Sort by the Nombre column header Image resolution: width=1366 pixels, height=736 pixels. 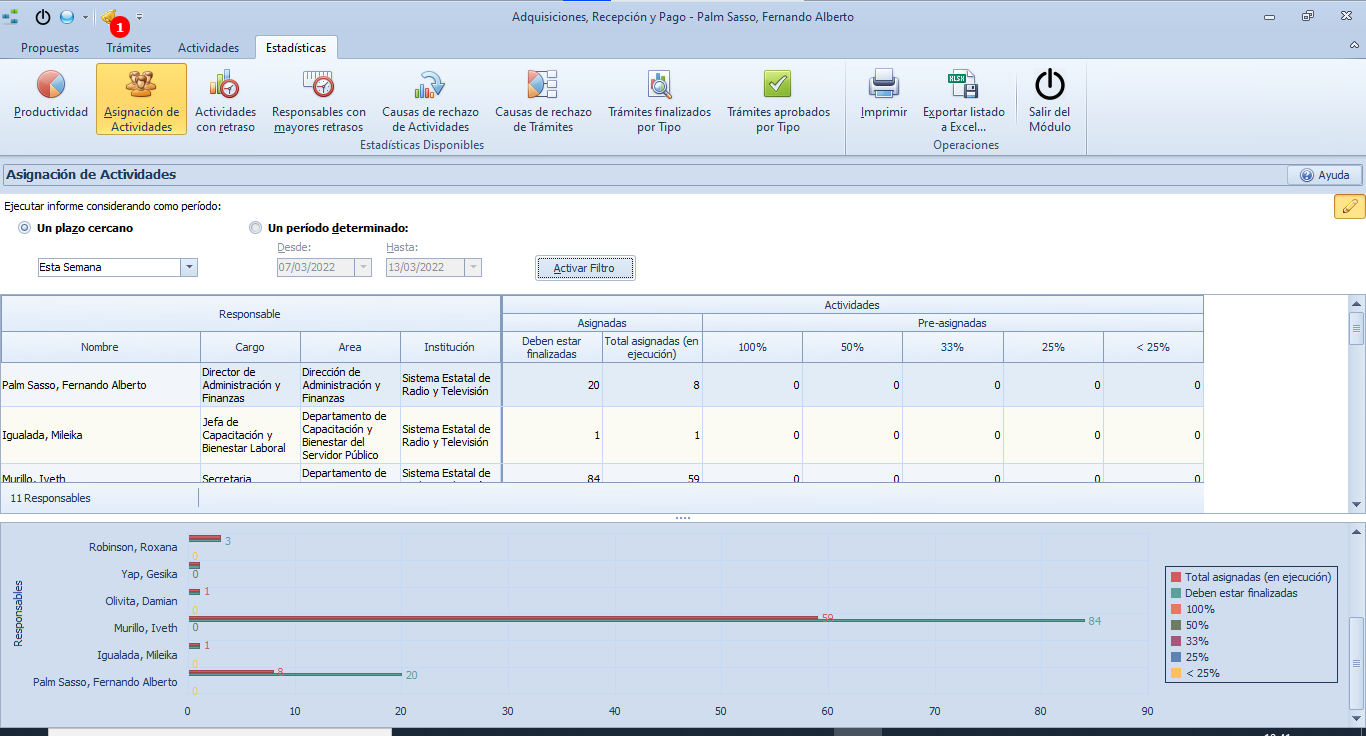[100, 347]
